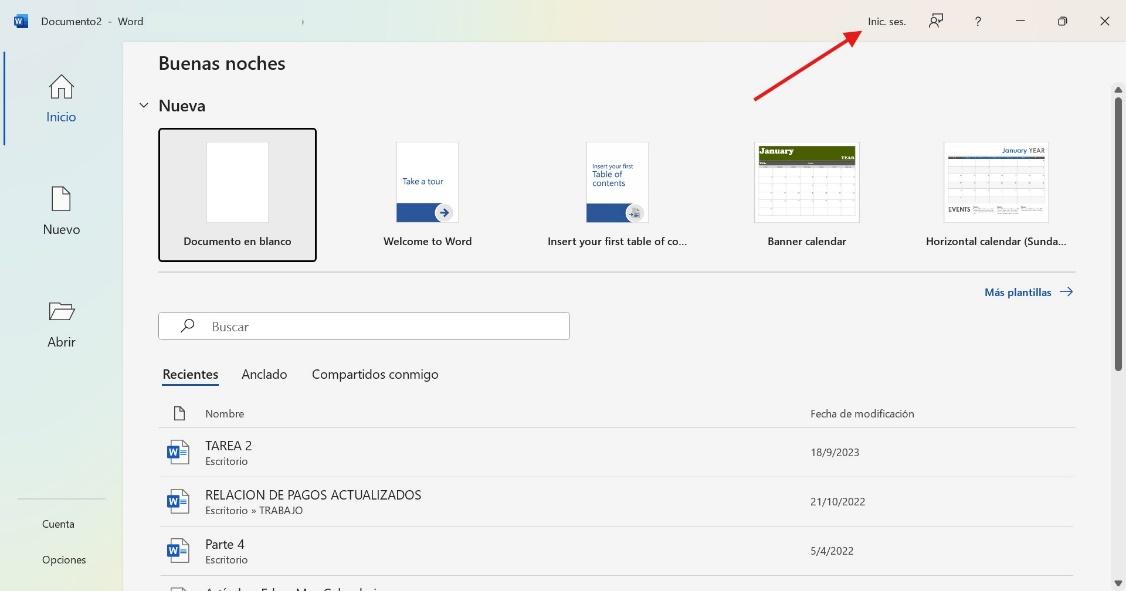Viewport: 1126px width, 591px height.
Task: Open the Inicio home section
Action: point(61,98)
